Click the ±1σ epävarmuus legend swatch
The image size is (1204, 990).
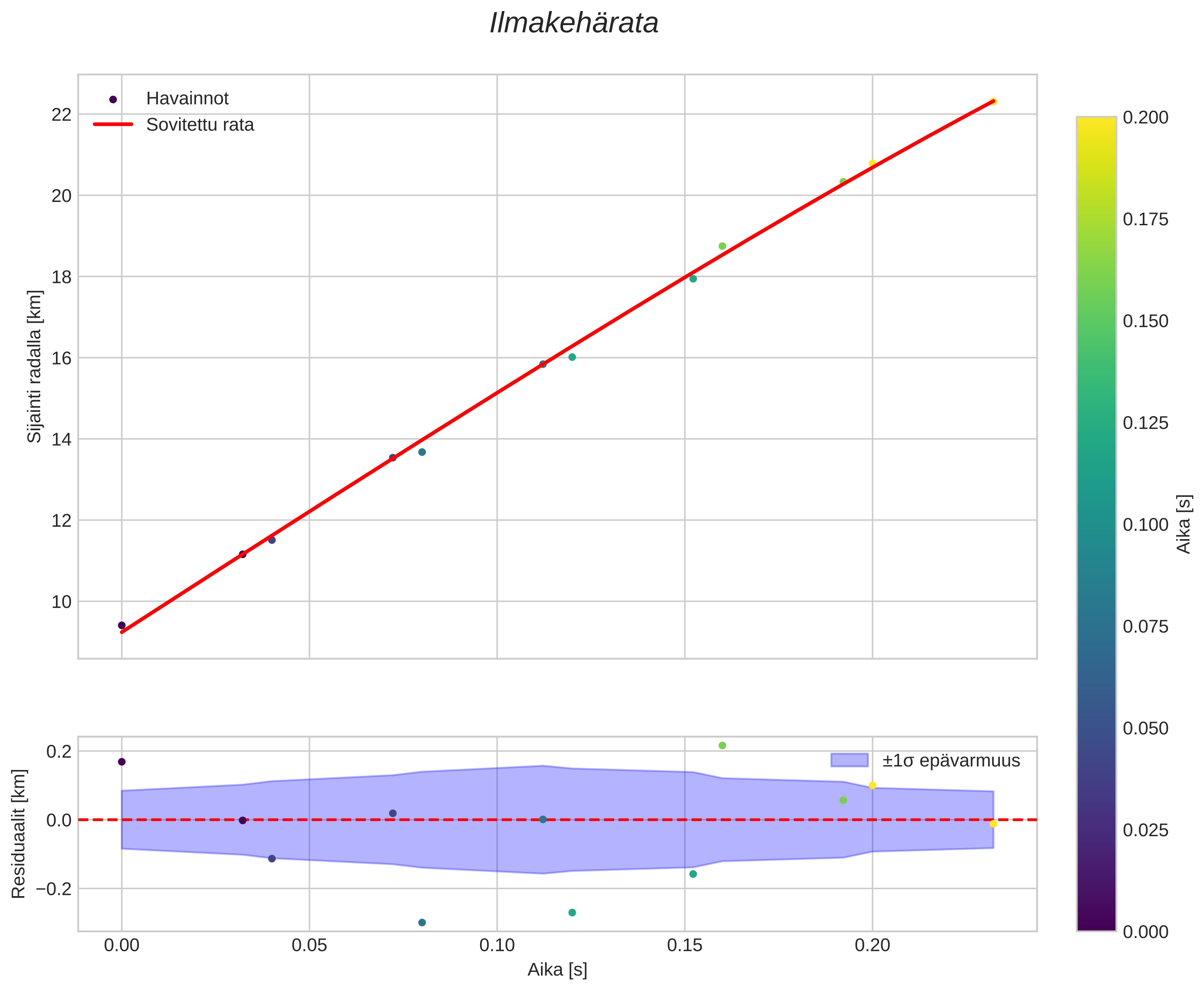pyautogui.click(x=849, y=761)
